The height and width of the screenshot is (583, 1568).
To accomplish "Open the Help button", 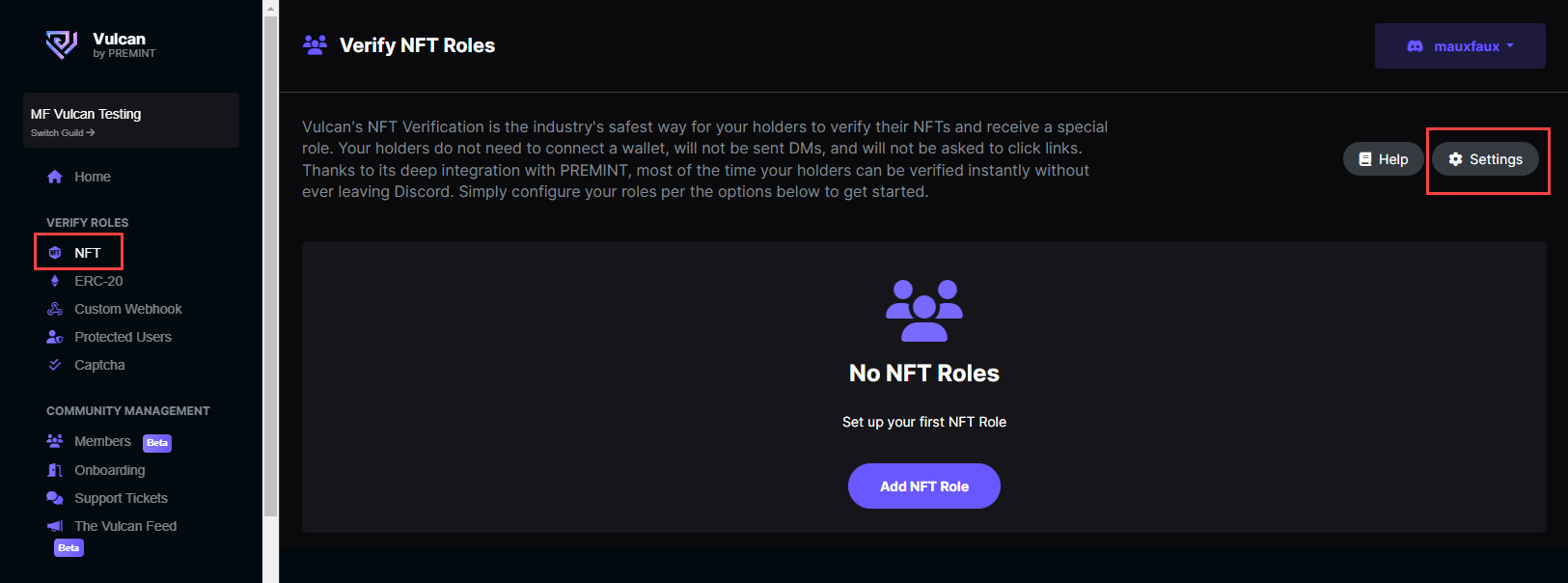I will 1383,159.
